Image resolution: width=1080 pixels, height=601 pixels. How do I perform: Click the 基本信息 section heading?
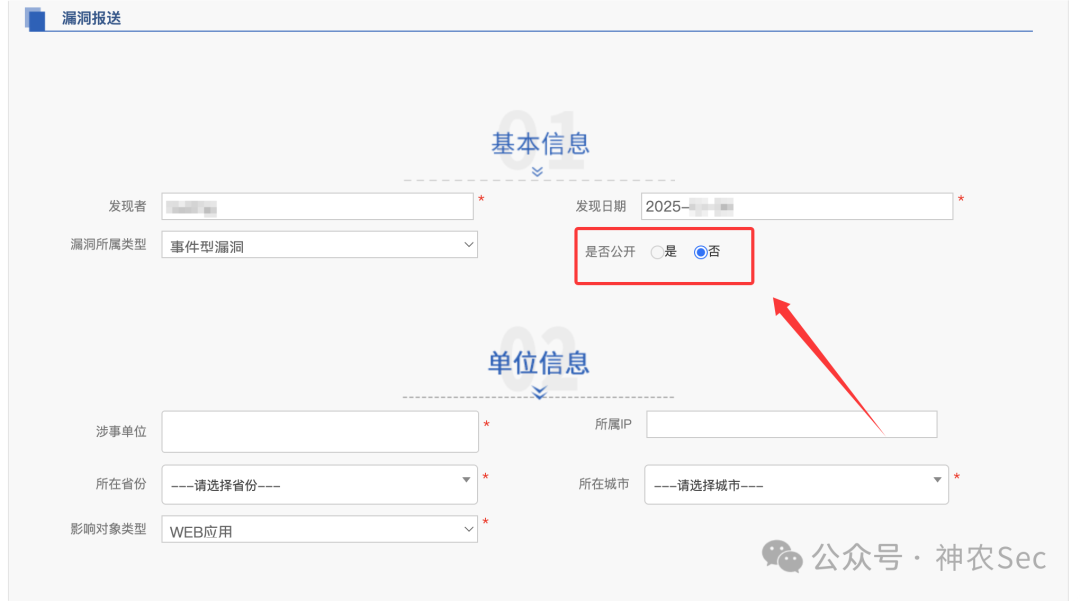pyautogui.click(x=538, y=145)
